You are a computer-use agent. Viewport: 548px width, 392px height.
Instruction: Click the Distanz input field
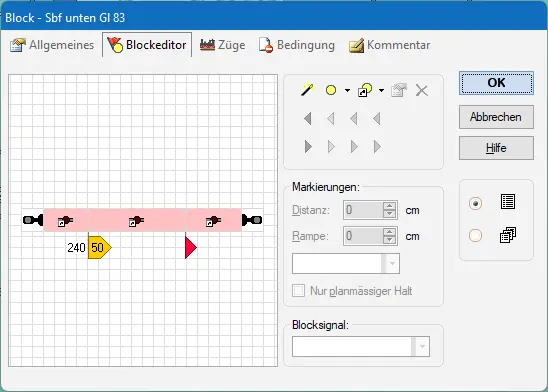(x=363, y=210)
